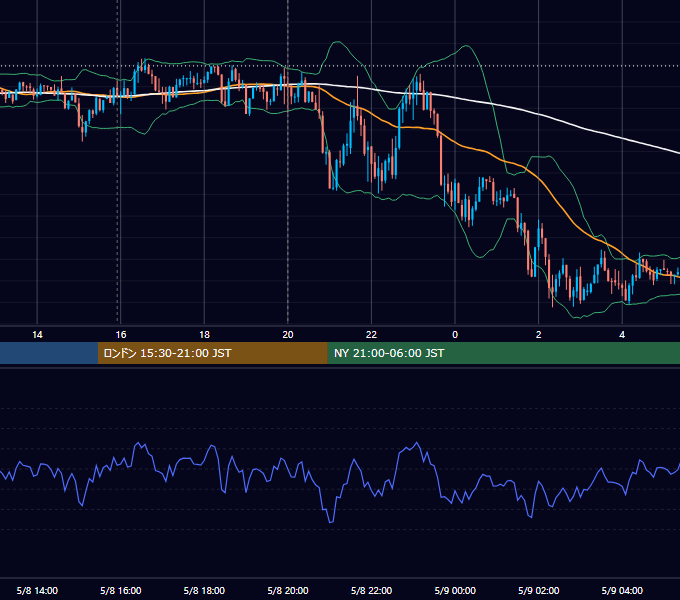Click the 20 hour tick label
The height and width of the screenshot is (600, 680).
coord(288,335)
